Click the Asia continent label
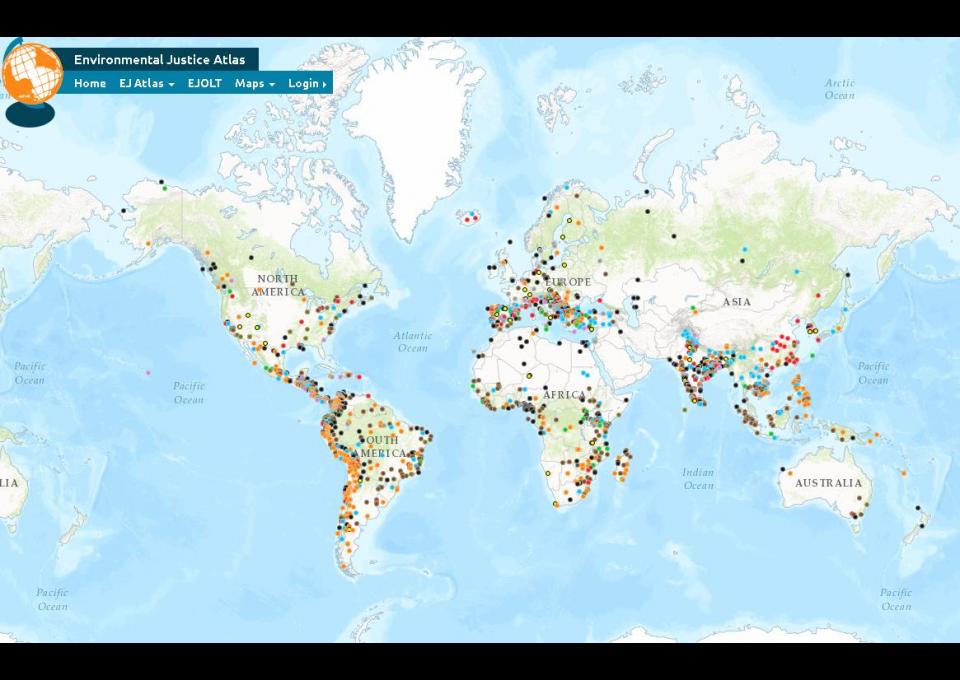Viewport: 960px width, 680px height. point(736,301)
